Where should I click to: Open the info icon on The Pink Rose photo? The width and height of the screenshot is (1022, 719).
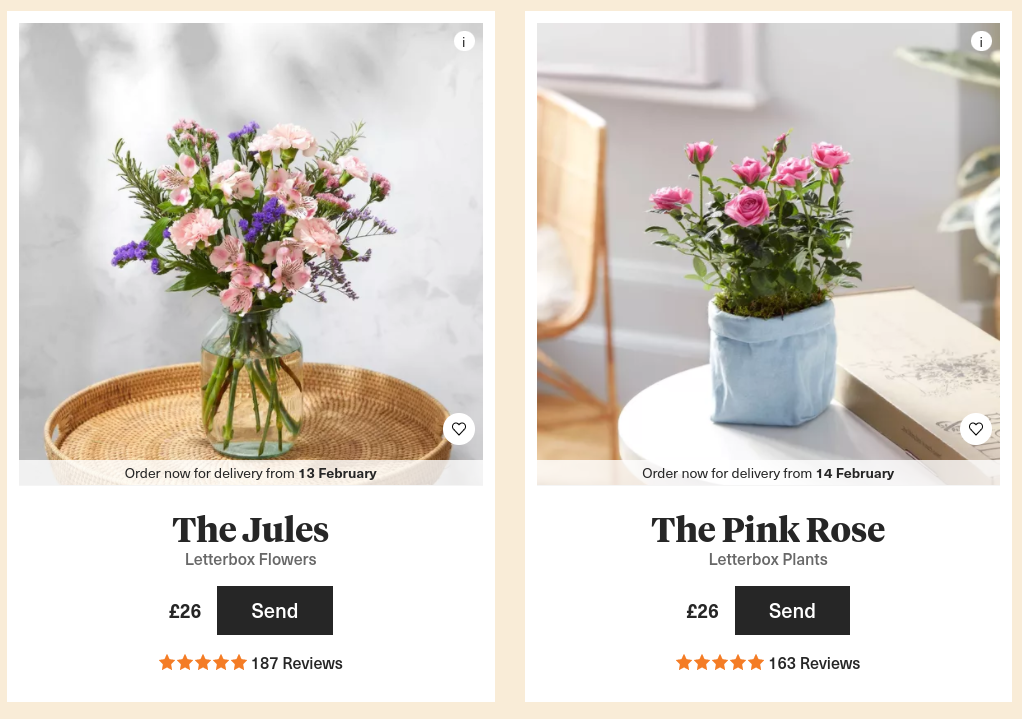(x=981, y=42)
